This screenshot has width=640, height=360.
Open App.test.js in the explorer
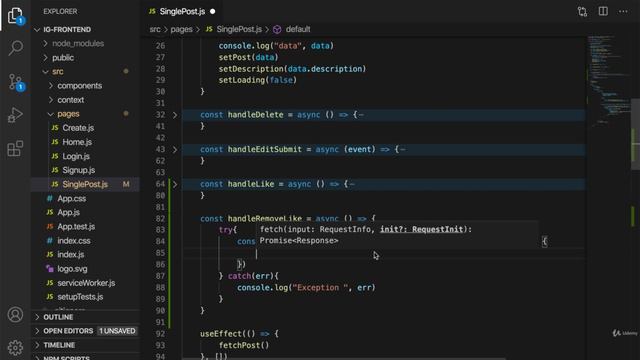(76, 227)
